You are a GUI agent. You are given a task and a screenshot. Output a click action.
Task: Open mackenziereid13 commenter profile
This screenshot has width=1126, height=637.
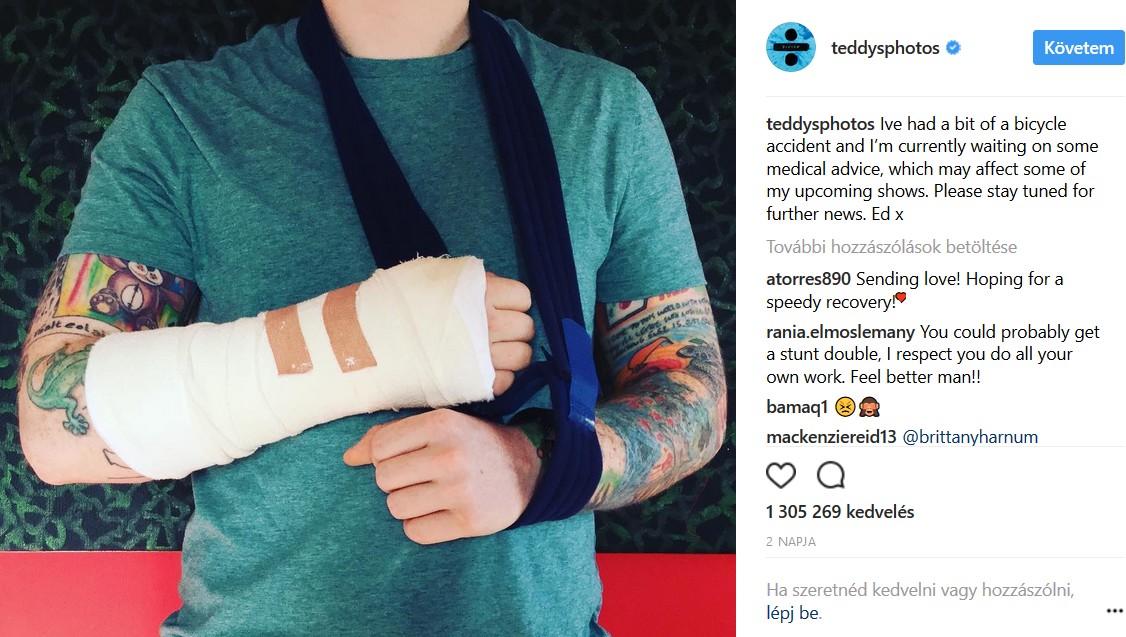tap(831, 437)
